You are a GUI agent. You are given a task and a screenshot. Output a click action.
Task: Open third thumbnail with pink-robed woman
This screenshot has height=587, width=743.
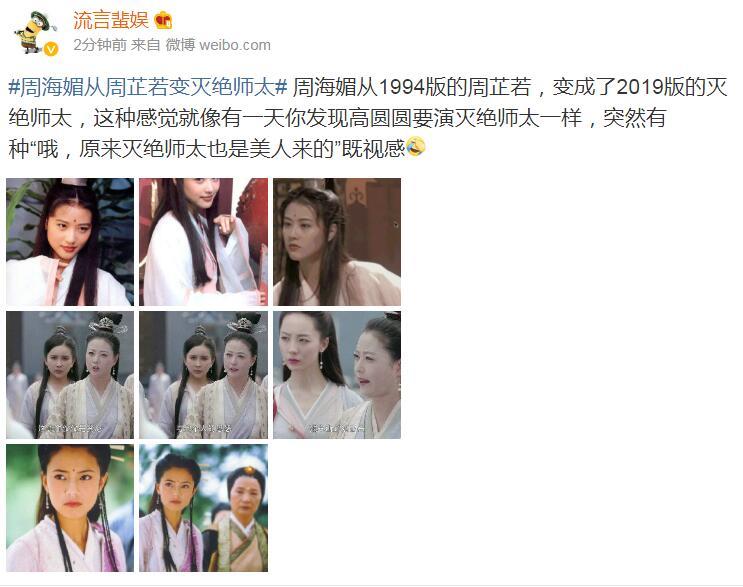(337, 242)
